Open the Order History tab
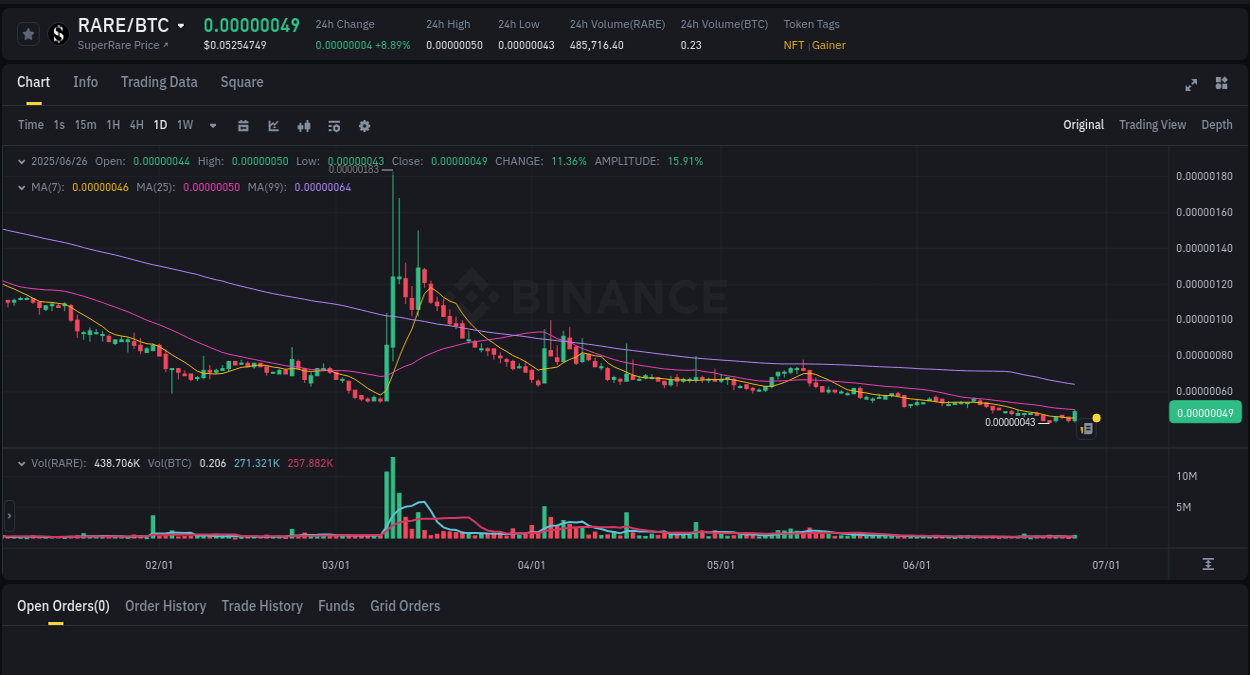This screenshot has height=675, width=1250. (165, 606)
